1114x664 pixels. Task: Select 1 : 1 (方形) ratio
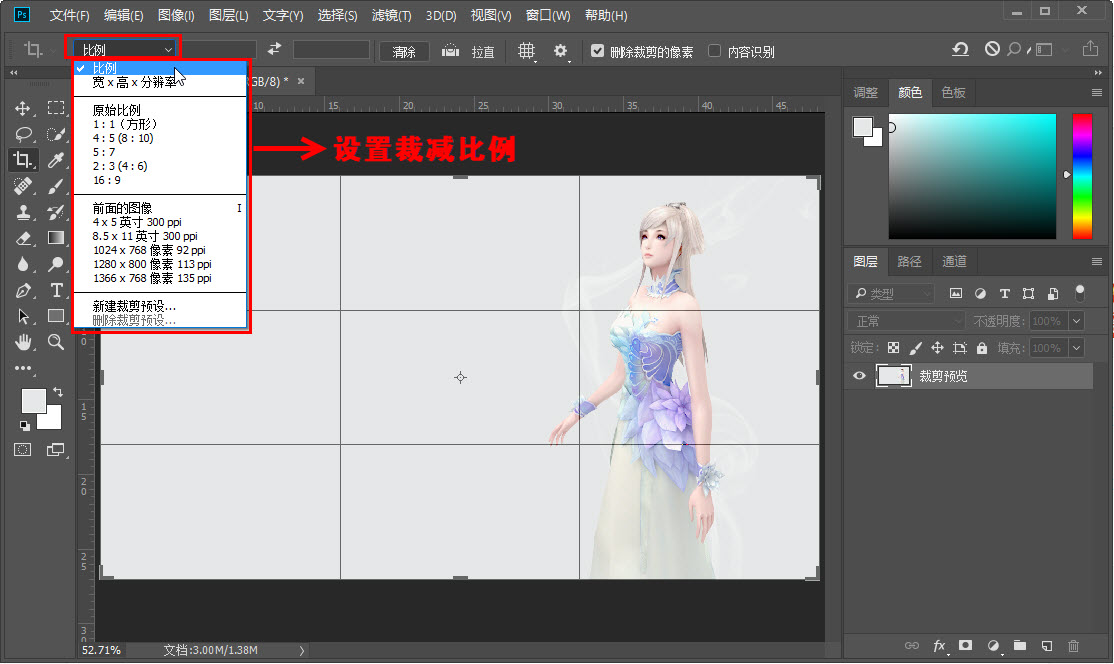click(125, 124)
